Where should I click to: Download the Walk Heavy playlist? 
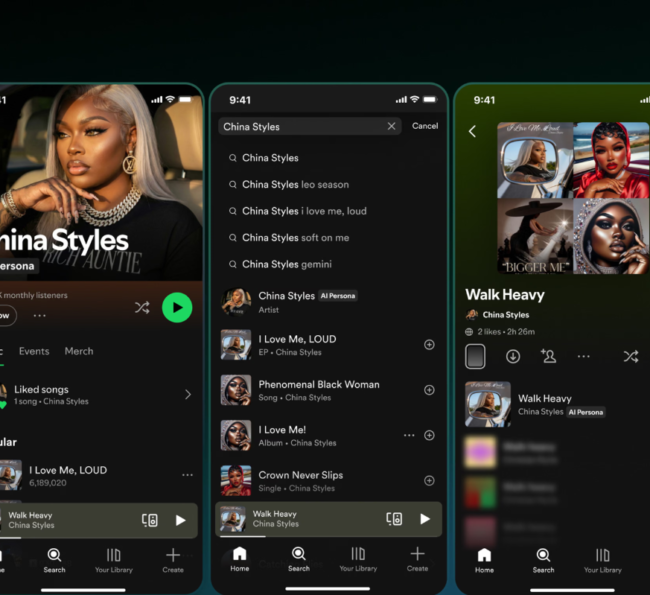click(513, 356)
